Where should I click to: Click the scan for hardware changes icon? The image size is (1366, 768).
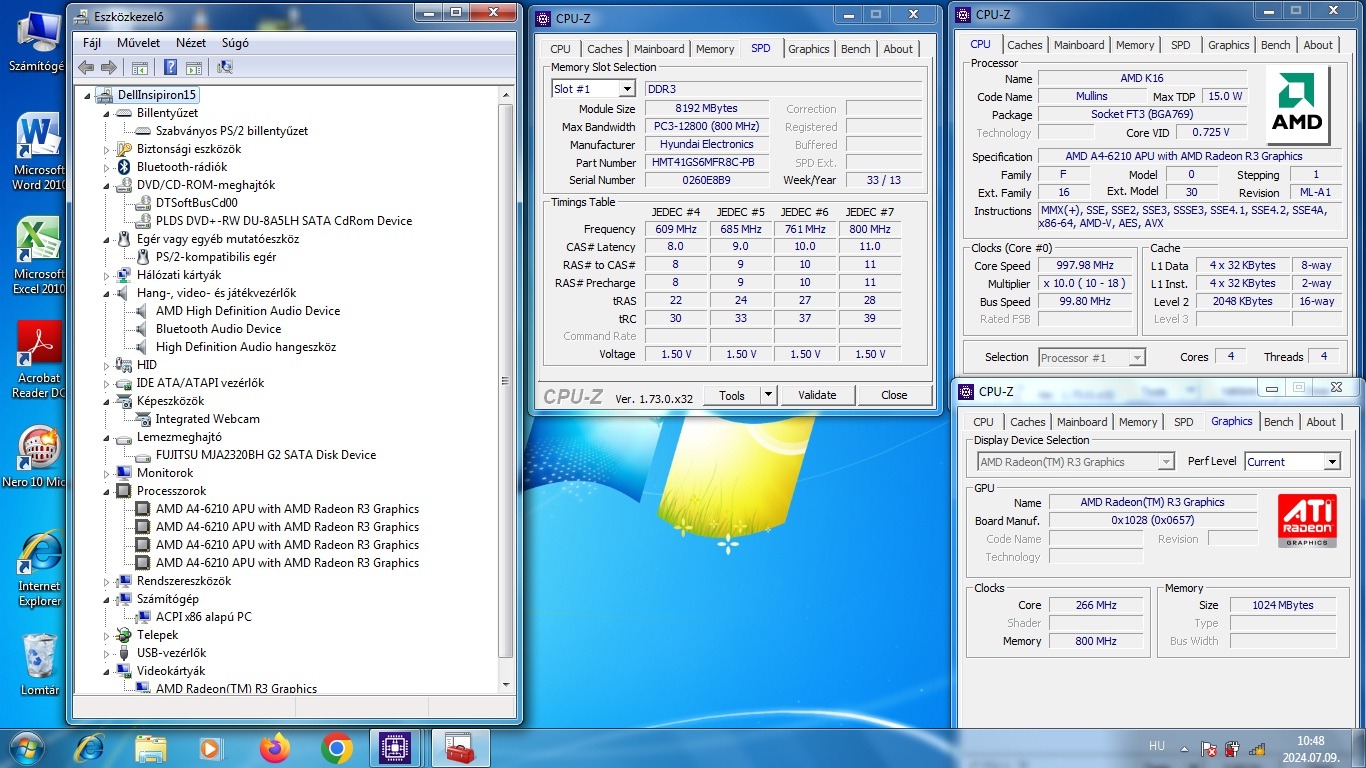pyautogui.click(x=225, y=67)
